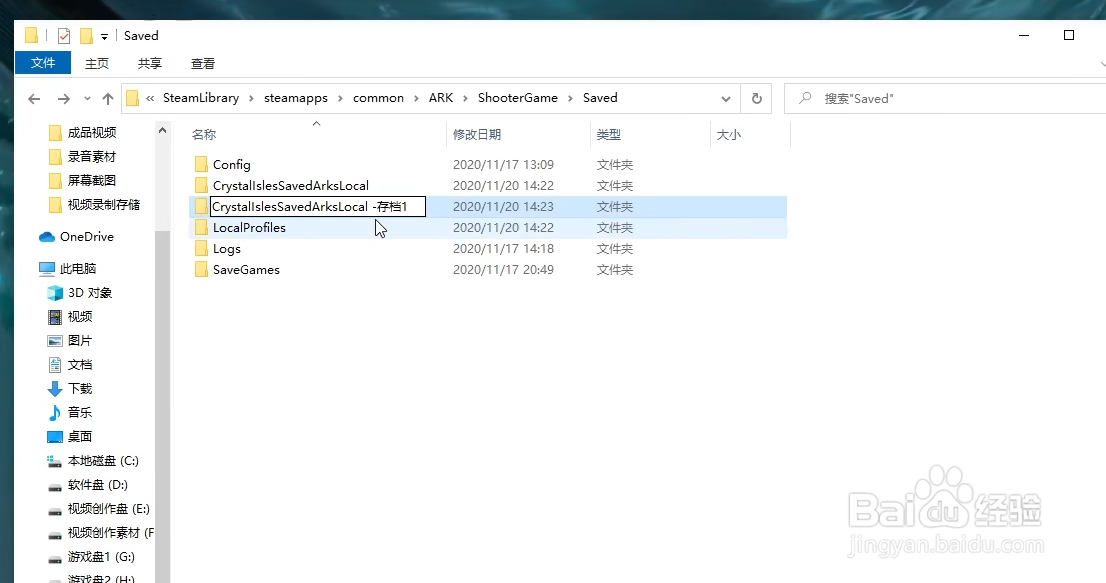
Task: Open 视频录制存储 in the navigation pane
Action: [104, 204]
